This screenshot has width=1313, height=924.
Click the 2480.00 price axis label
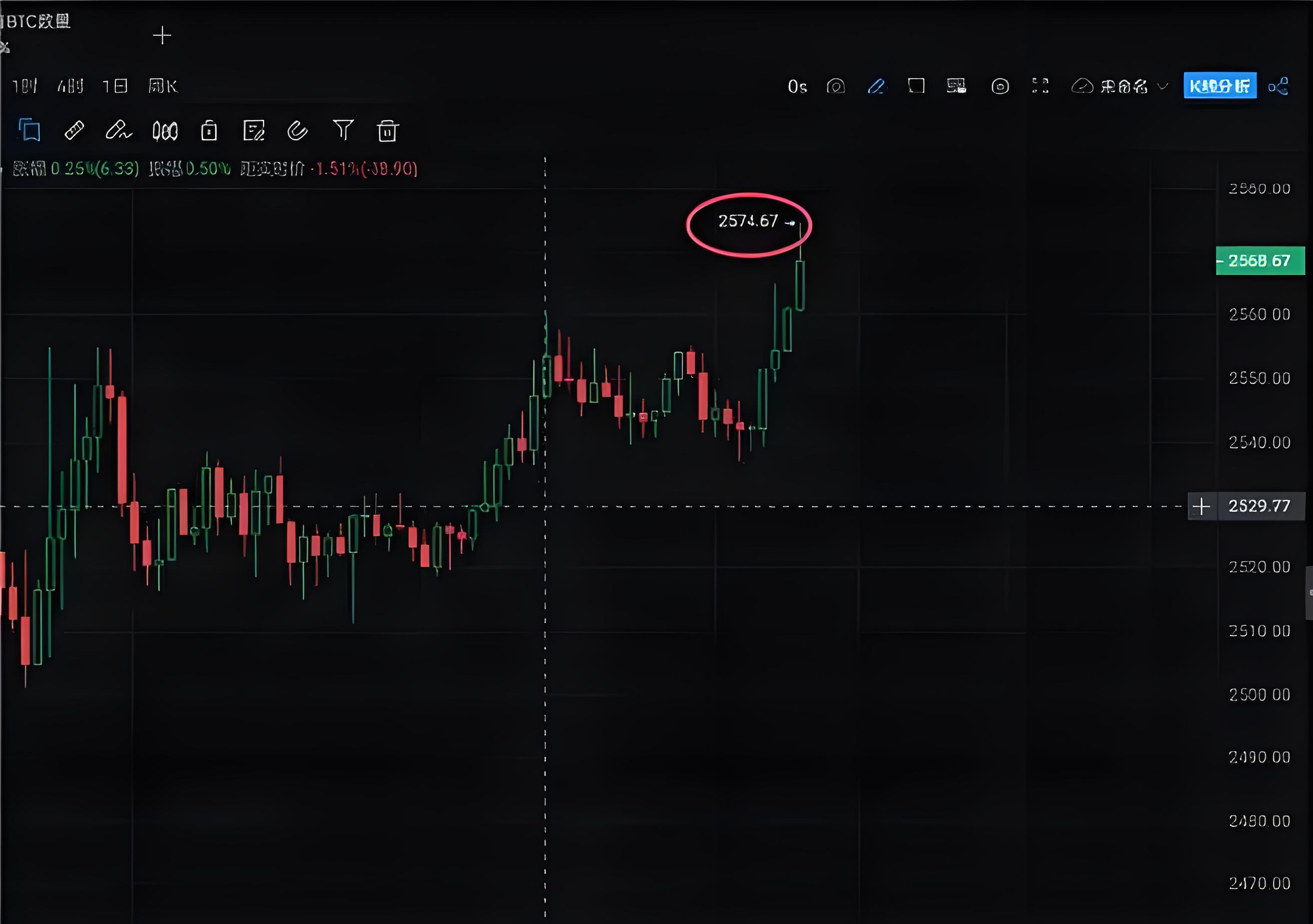1260,822
